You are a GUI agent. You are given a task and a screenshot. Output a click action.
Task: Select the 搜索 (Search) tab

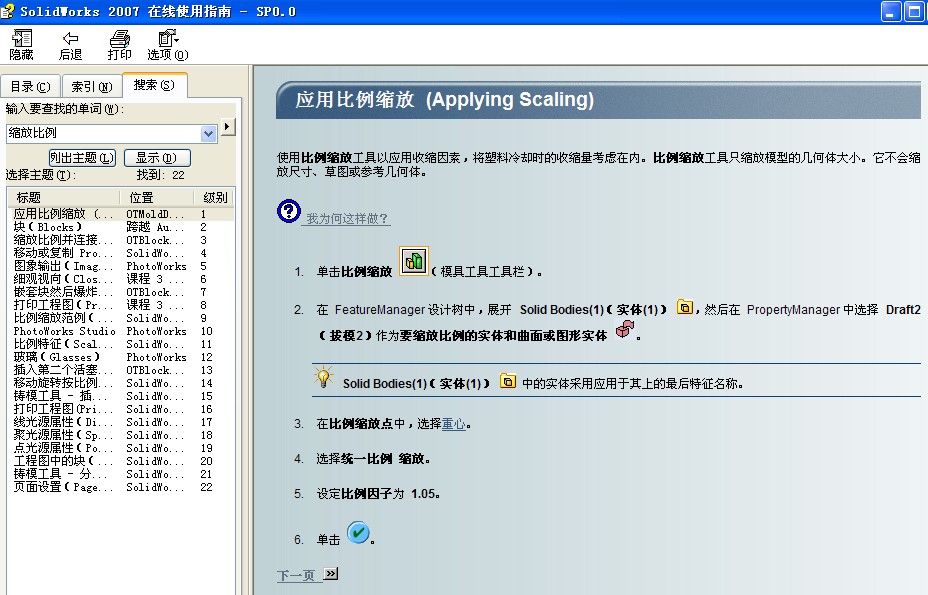coord(154,85)
